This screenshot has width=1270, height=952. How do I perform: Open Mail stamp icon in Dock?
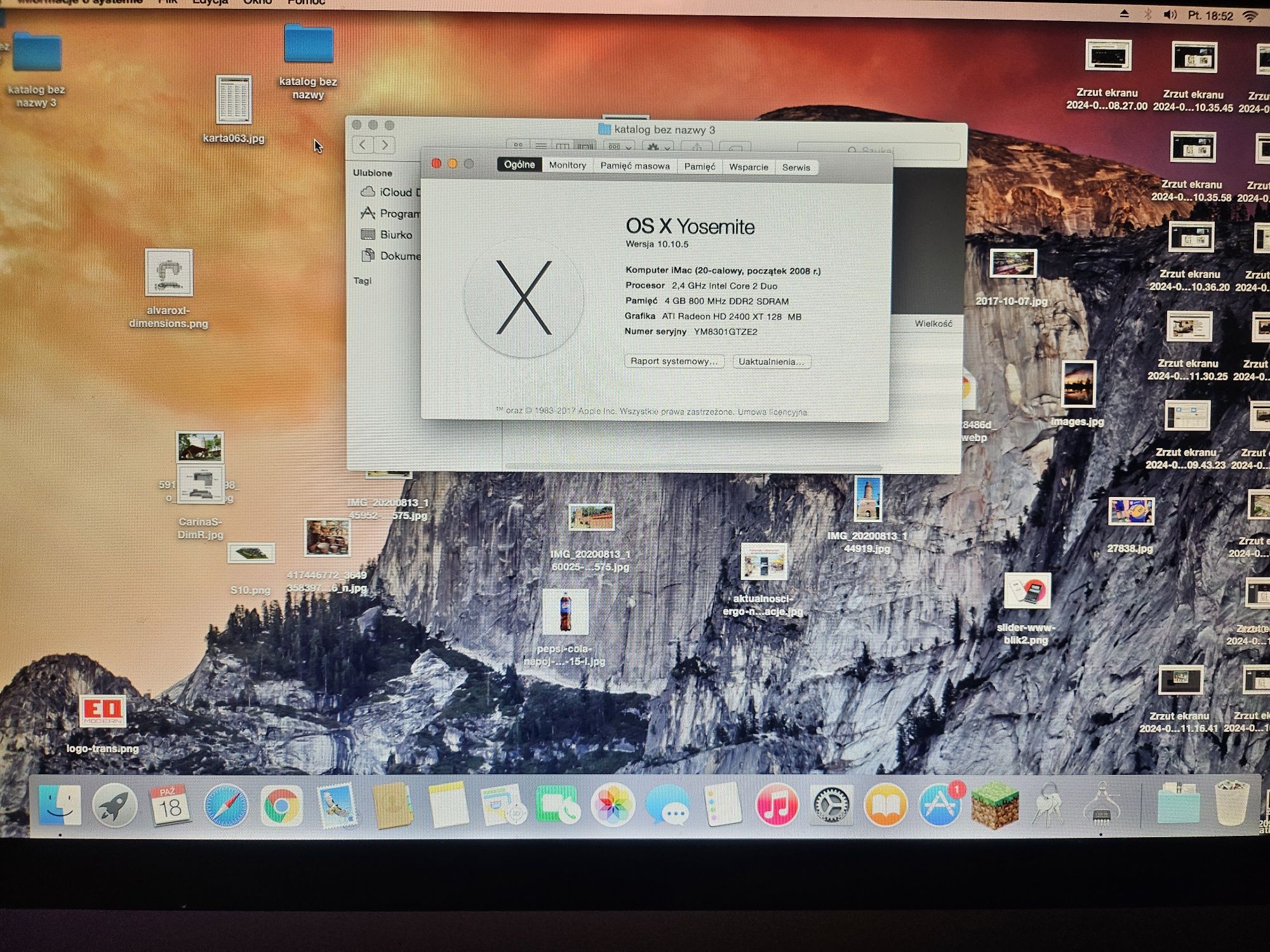(x=337, y=806)
